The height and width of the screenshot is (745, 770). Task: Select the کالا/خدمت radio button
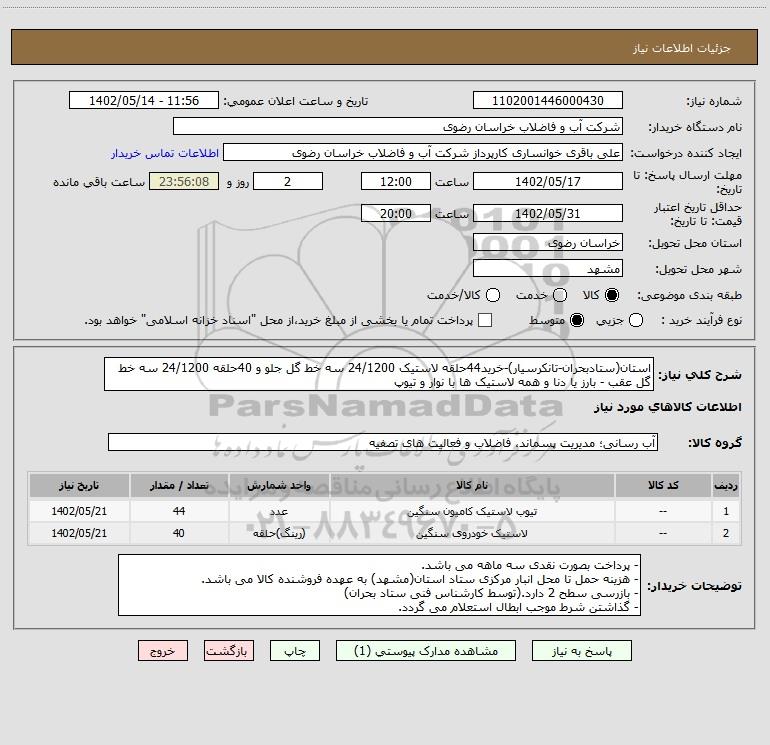(x=493, y=295)
